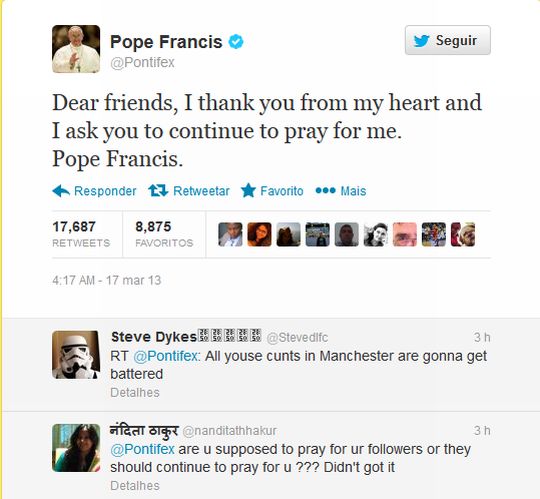
Task: Click @Pontifex mention in Steve Dykes reply
Action: pos(166,356)
